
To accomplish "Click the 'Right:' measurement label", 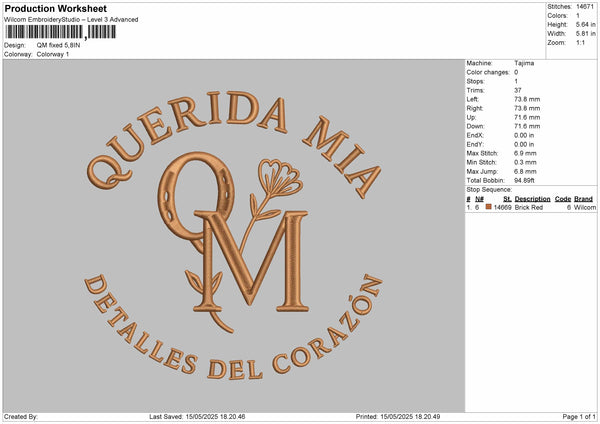I will click(x=474, y=108).
